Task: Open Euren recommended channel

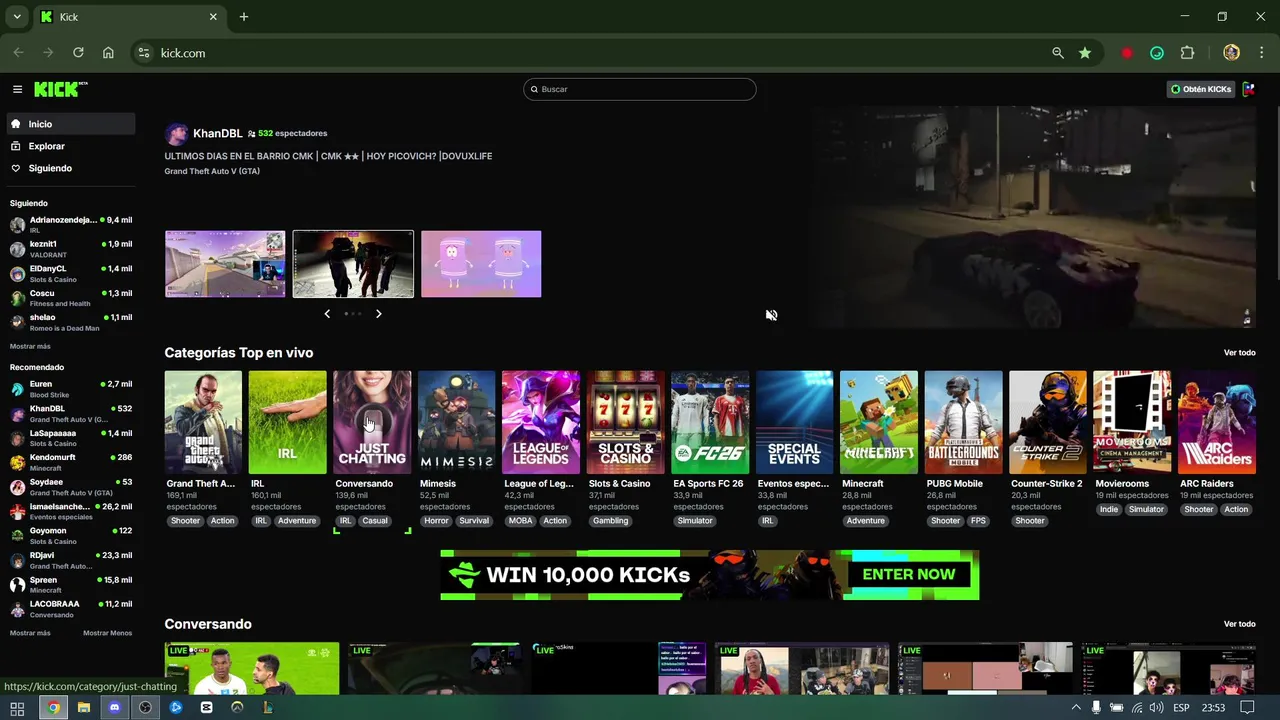Action: (70, 389)
